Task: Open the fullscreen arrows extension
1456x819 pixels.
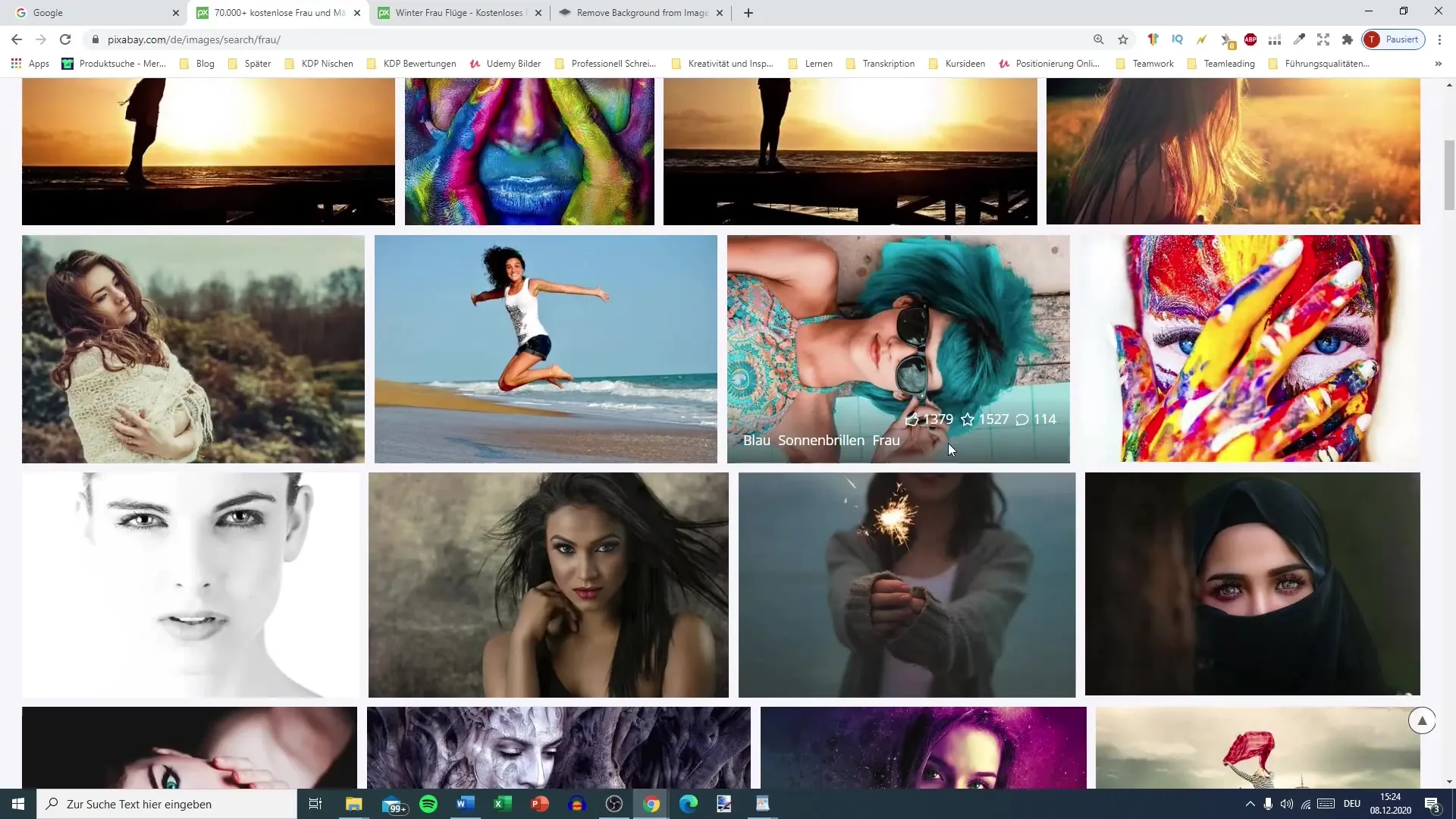Action: coord(1323,39)
